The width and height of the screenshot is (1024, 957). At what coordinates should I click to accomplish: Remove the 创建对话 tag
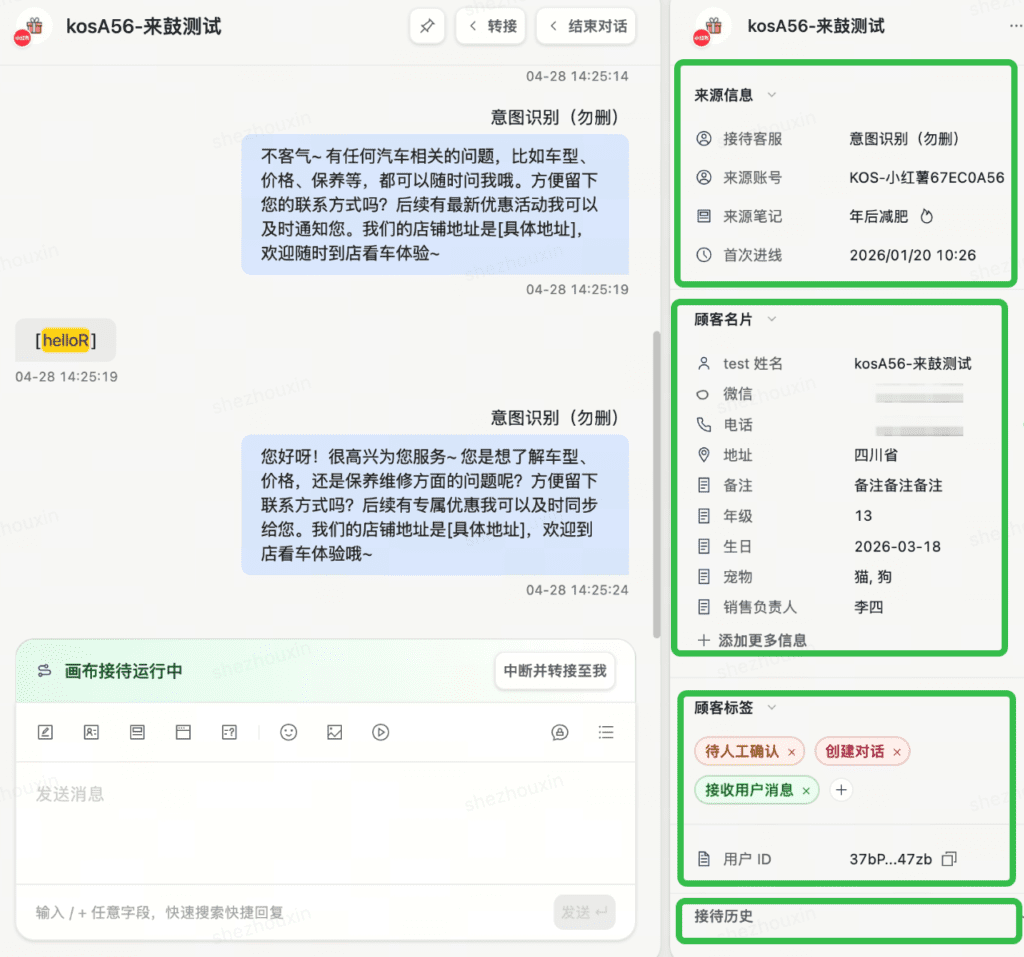click(897, 752)
